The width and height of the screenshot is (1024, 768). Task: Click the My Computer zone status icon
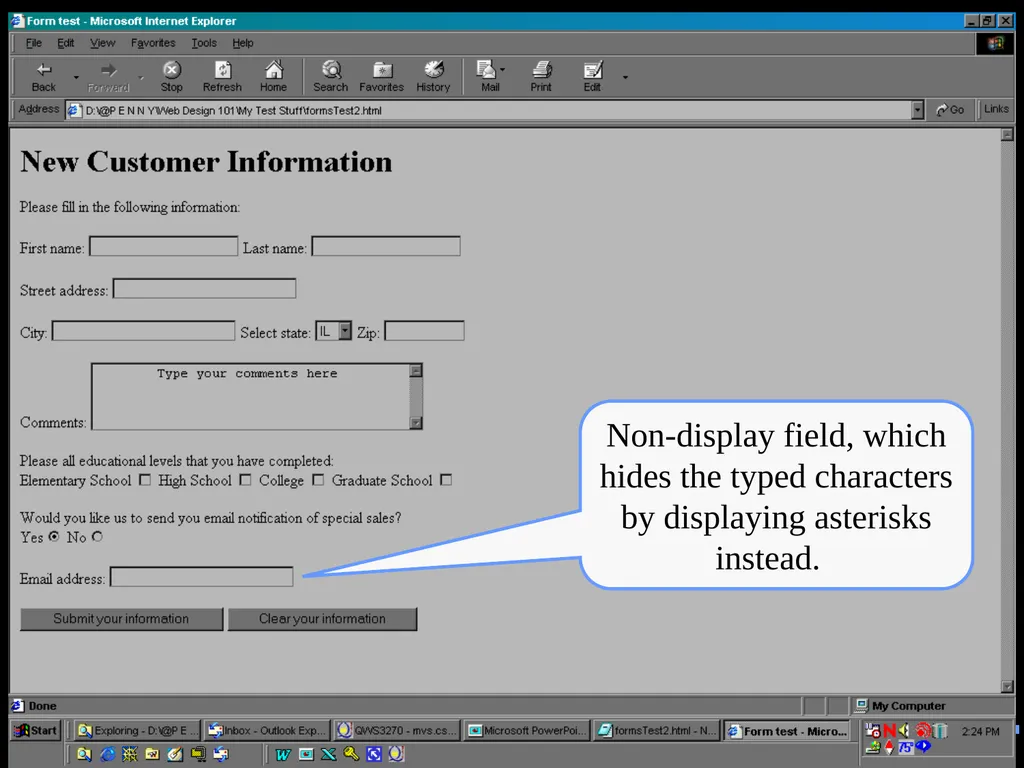(x=862, y=705)
